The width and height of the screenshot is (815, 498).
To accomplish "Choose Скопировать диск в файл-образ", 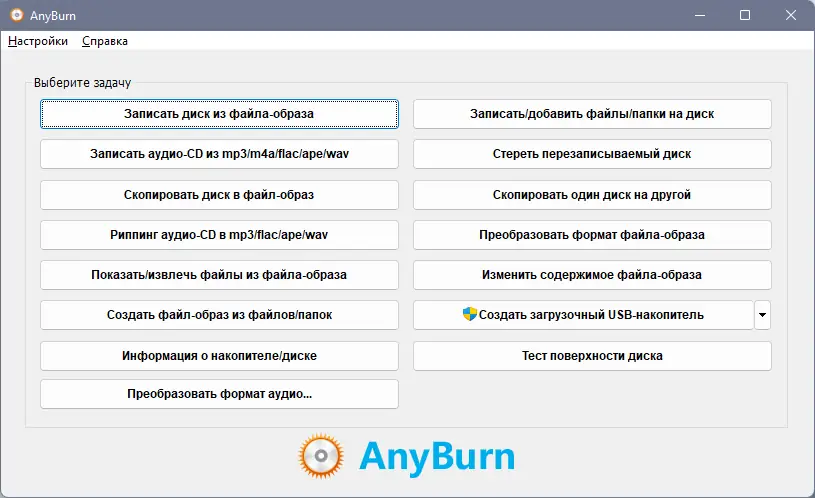I will [x=219, y=195].
